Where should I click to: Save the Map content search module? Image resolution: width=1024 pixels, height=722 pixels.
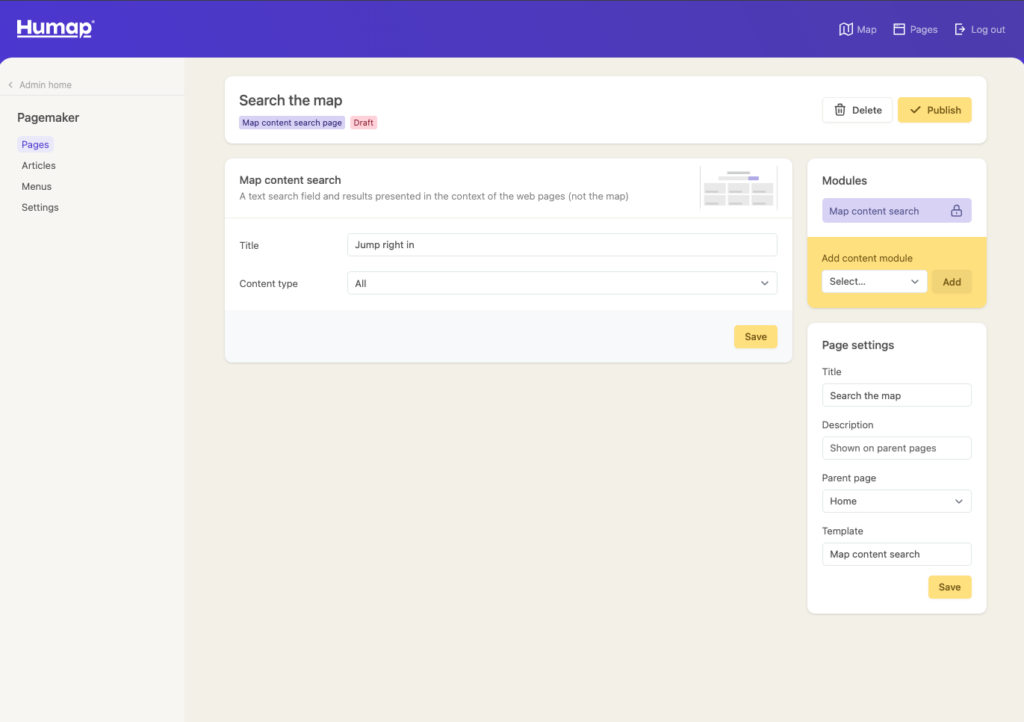(755, 337)
